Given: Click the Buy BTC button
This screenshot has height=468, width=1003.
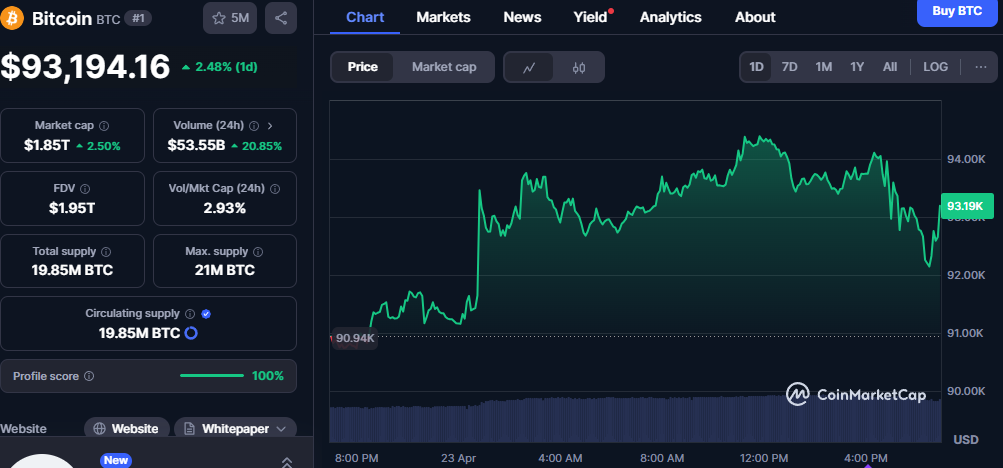Looking at the screenshot, I should point(957,12).
